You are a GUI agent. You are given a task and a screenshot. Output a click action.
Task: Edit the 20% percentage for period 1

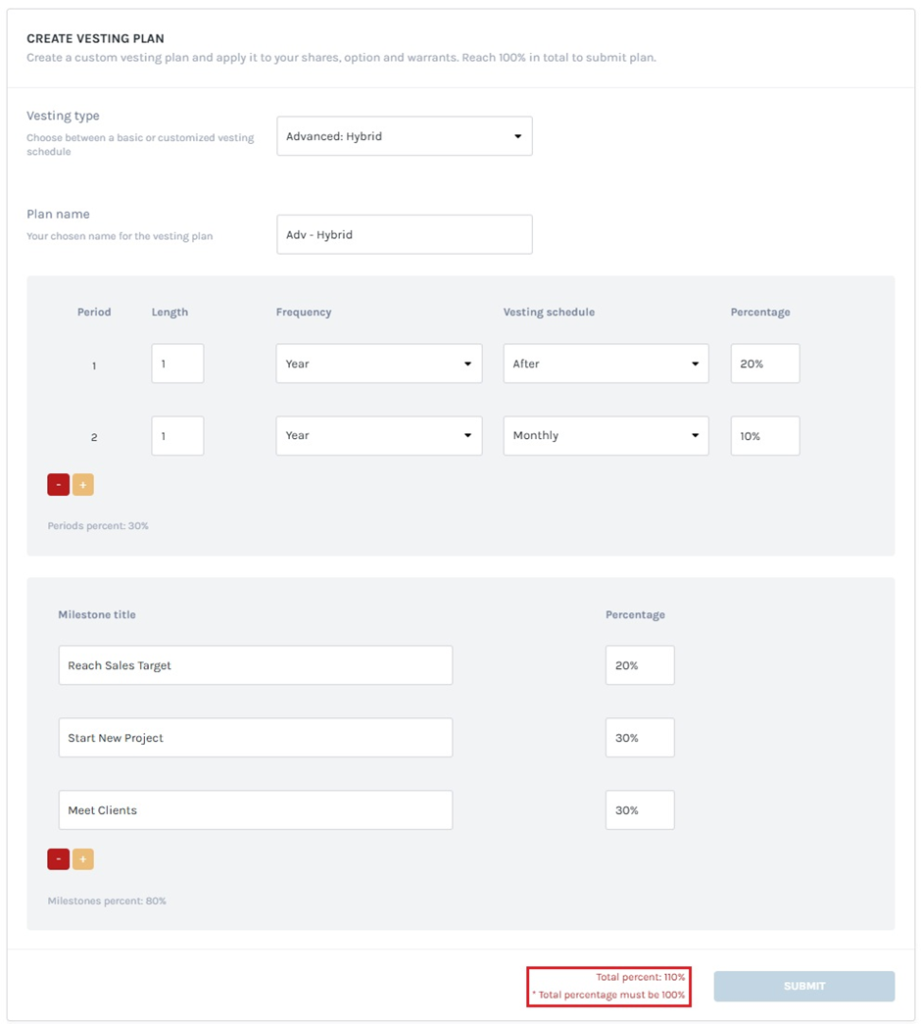tap(764, 363)
